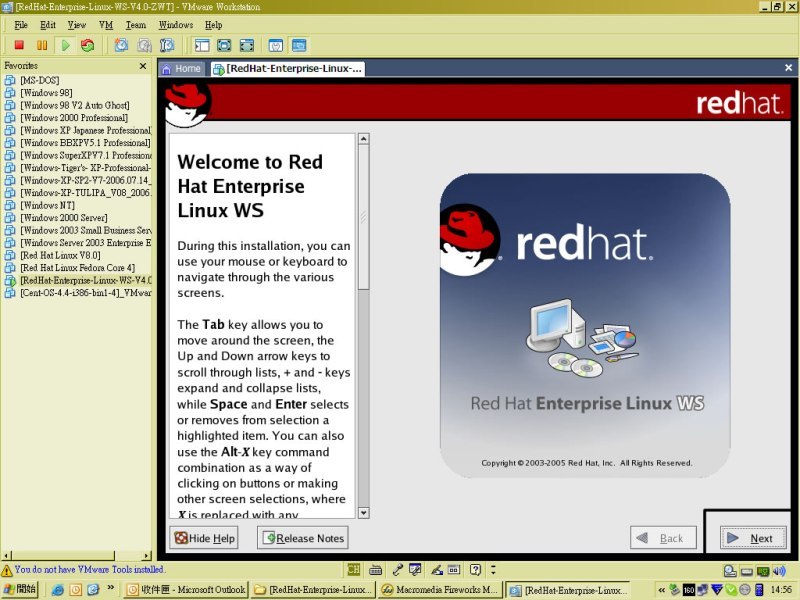
Task: Select the RedHat-Enterprise-Linux VM tab
Action: click(287, 69)
